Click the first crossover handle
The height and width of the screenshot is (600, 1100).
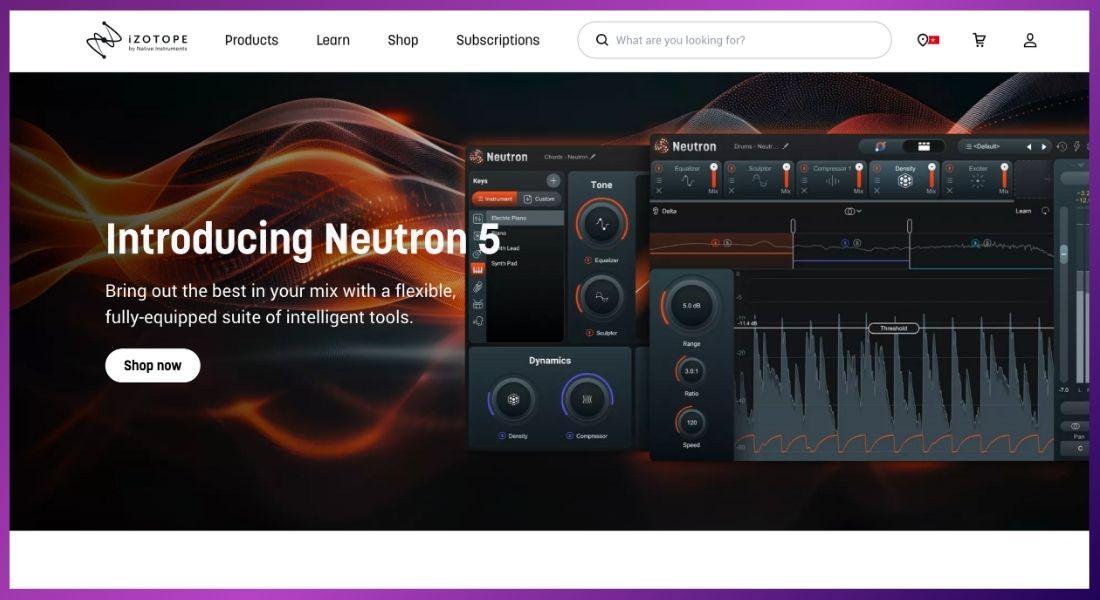793,225
